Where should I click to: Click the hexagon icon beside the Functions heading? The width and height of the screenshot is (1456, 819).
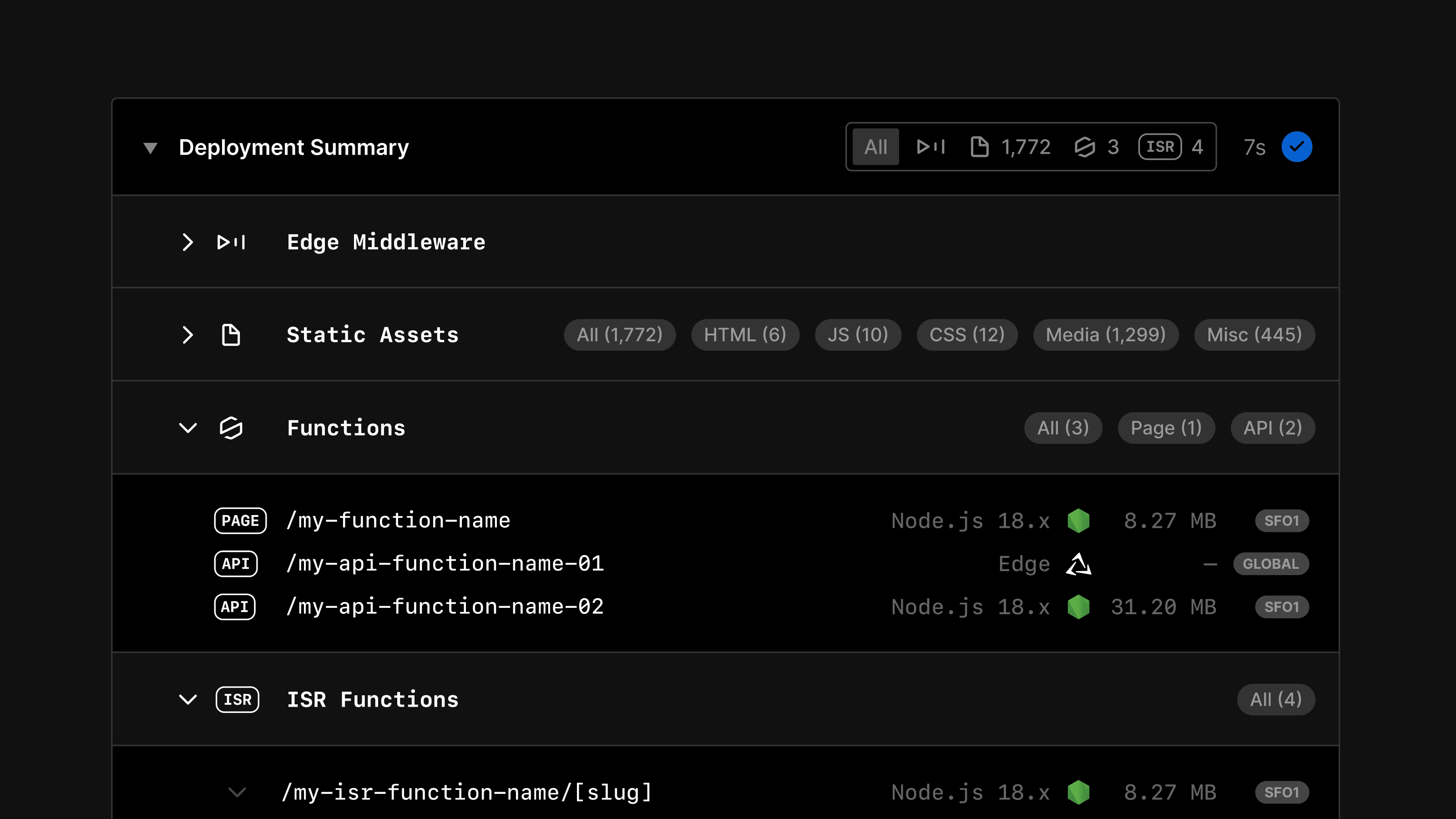(232, 428)
